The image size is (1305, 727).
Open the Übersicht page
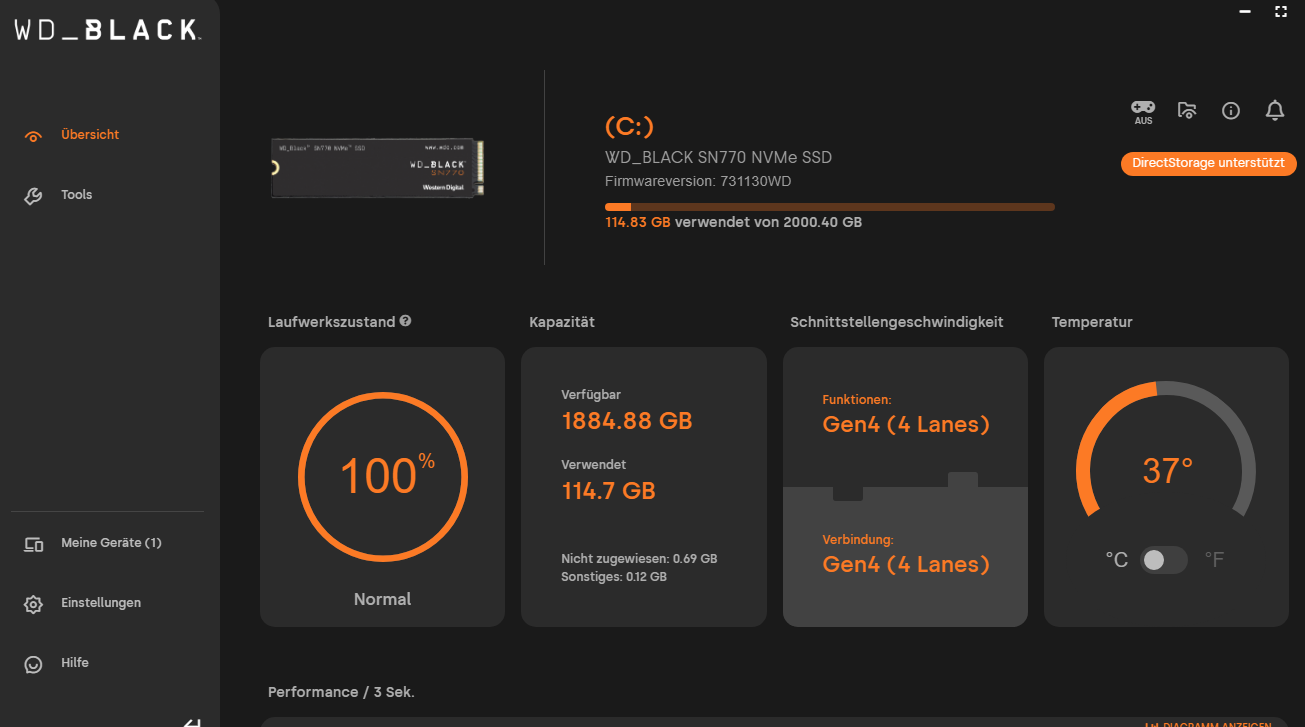pyautogui.click(x=90, y=135)
